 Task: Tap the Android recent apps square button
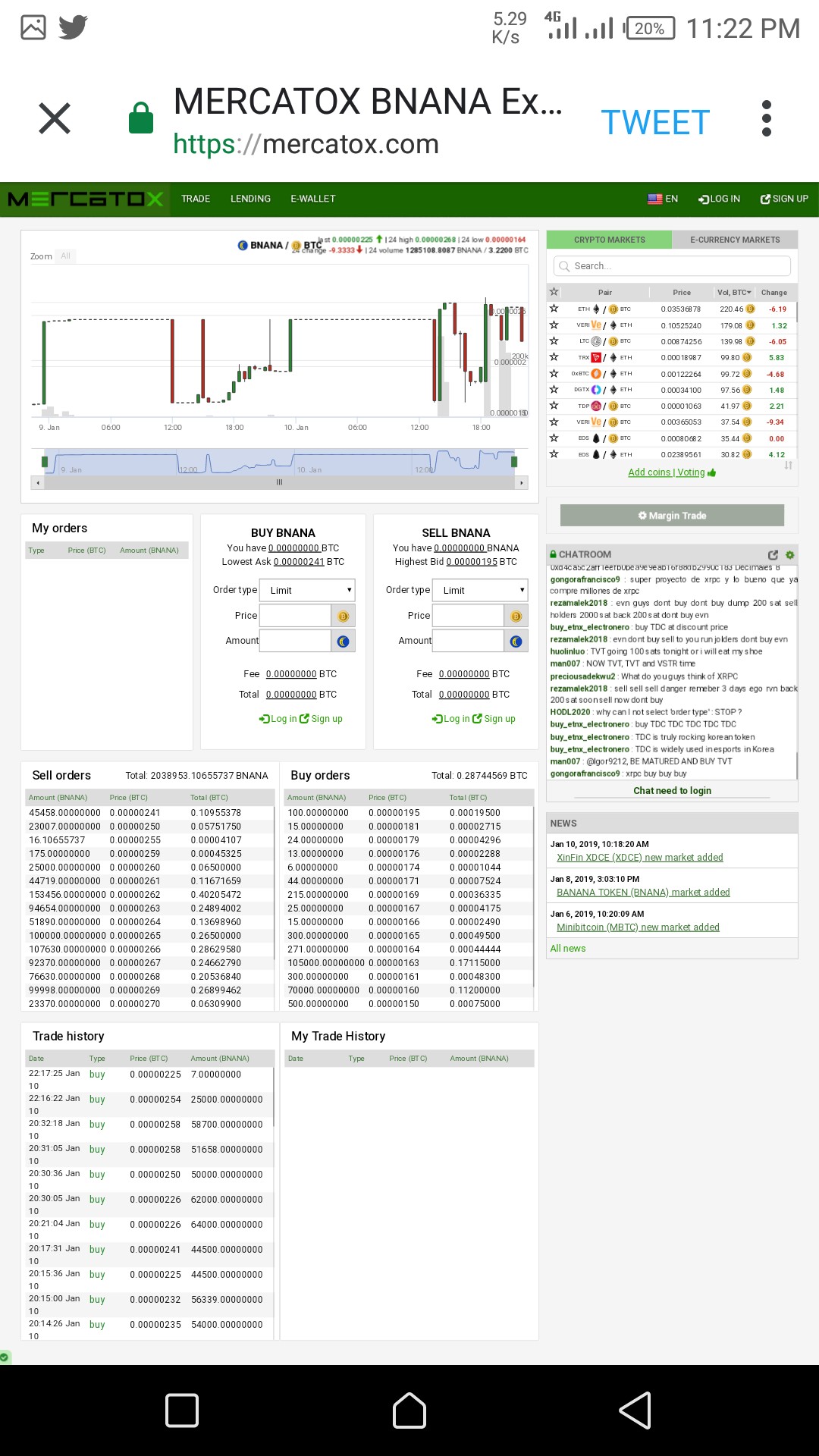click(182, 1410)
